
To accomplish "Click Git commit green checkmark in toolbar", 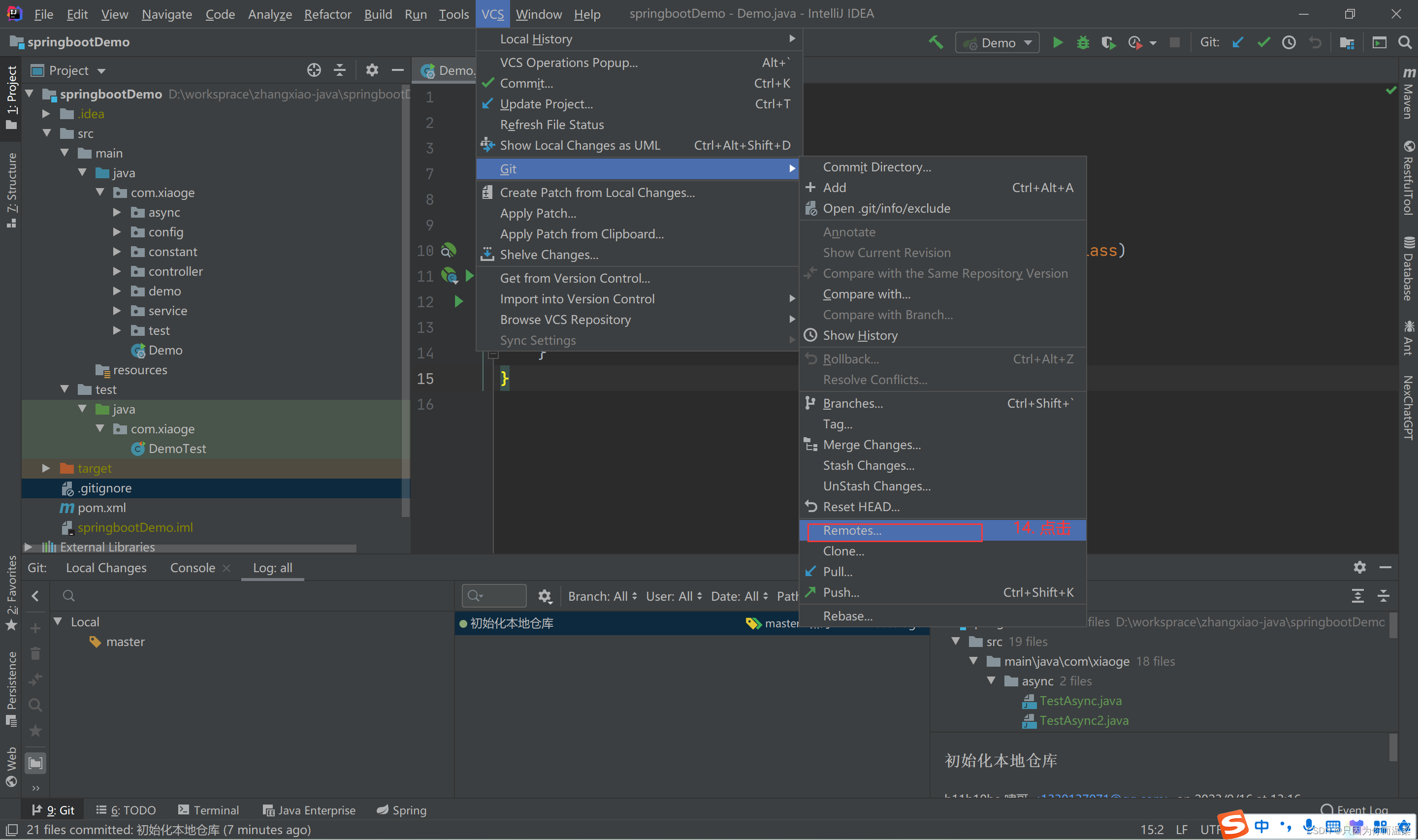I will (1263, 42).
